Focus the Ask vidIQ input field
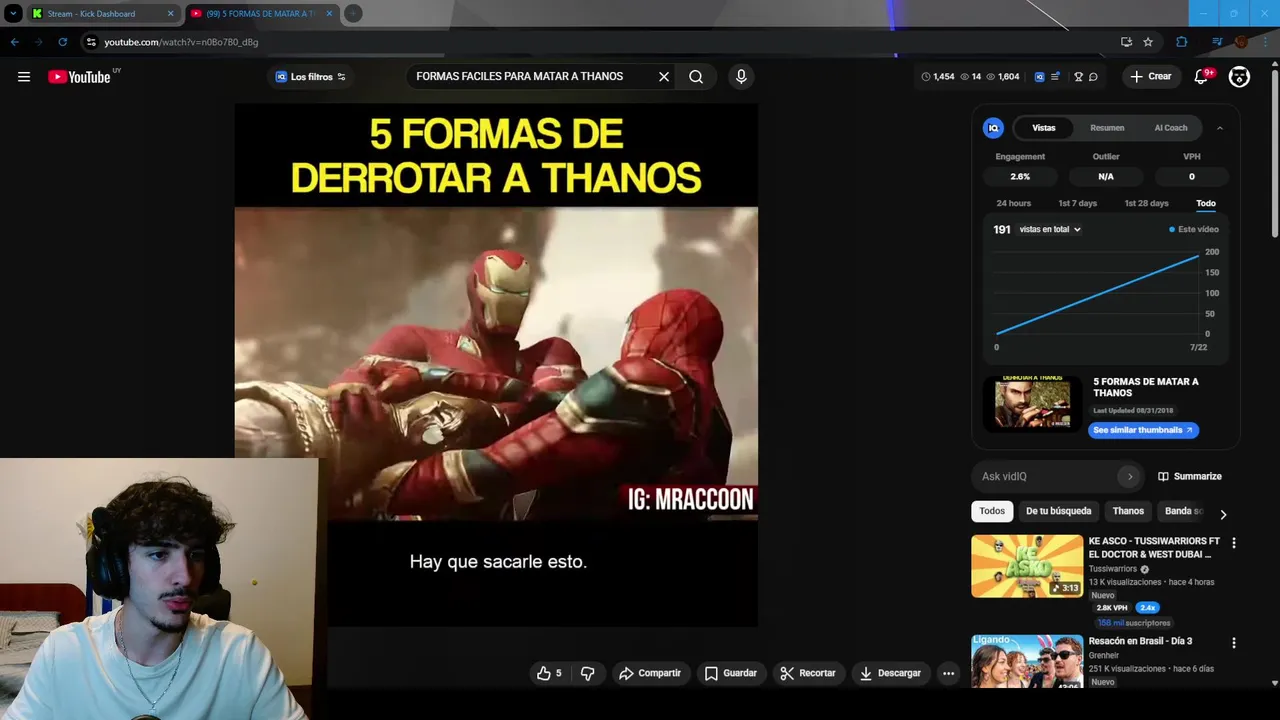The width and height of the screenshot is (1280, 720). point(1045,477)
